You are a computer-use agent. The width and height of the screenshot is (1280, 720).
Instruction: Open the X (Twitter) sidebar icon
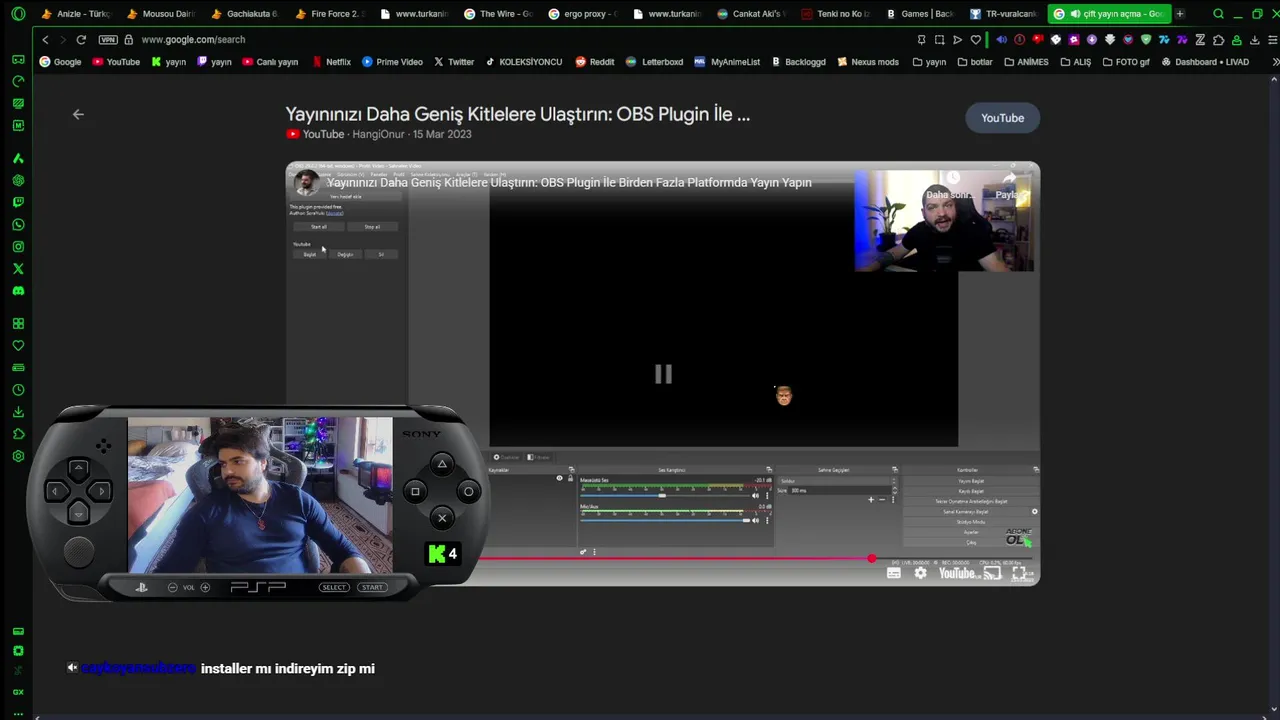point(18,269)
